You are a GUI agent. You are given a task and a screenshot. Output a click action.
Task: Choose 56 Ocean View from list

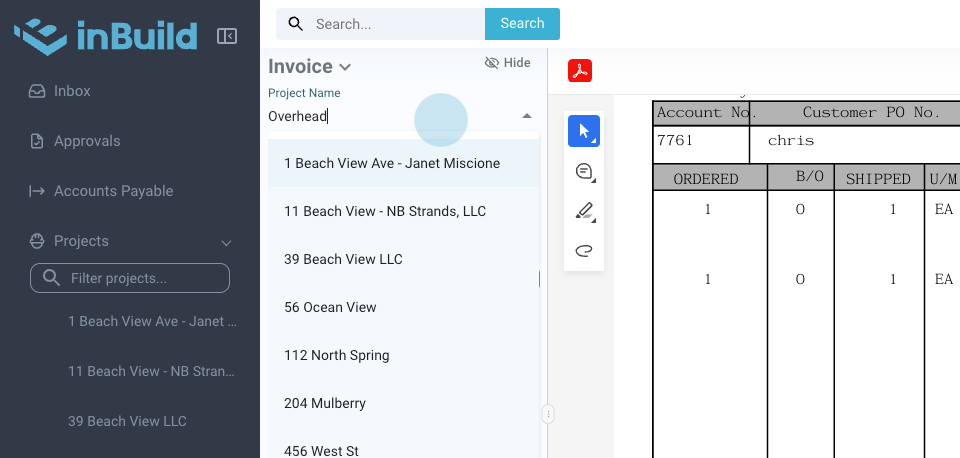[x=330, y=307]
